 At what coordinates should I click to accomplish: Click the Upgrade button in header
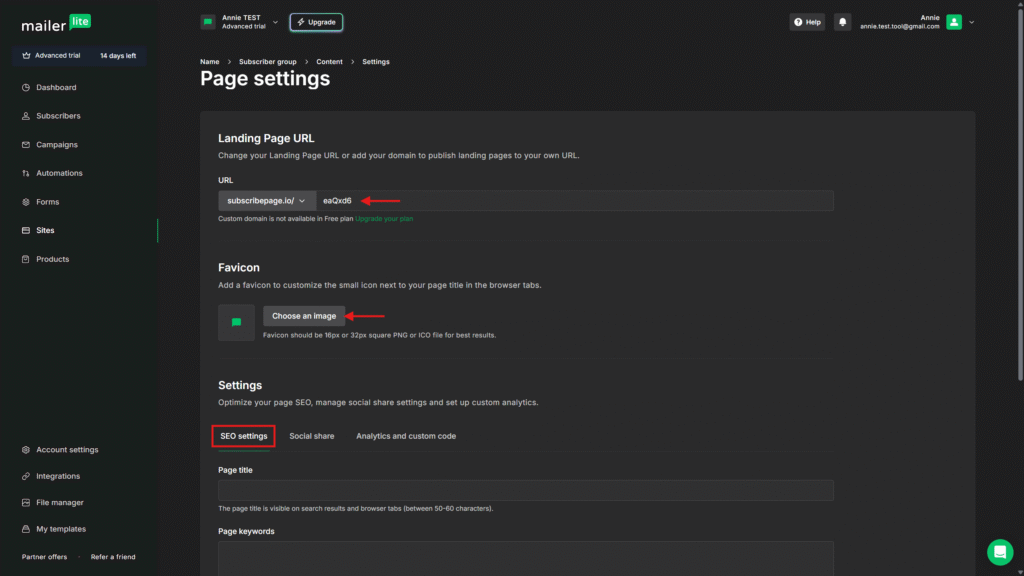[x=316, y=22]
